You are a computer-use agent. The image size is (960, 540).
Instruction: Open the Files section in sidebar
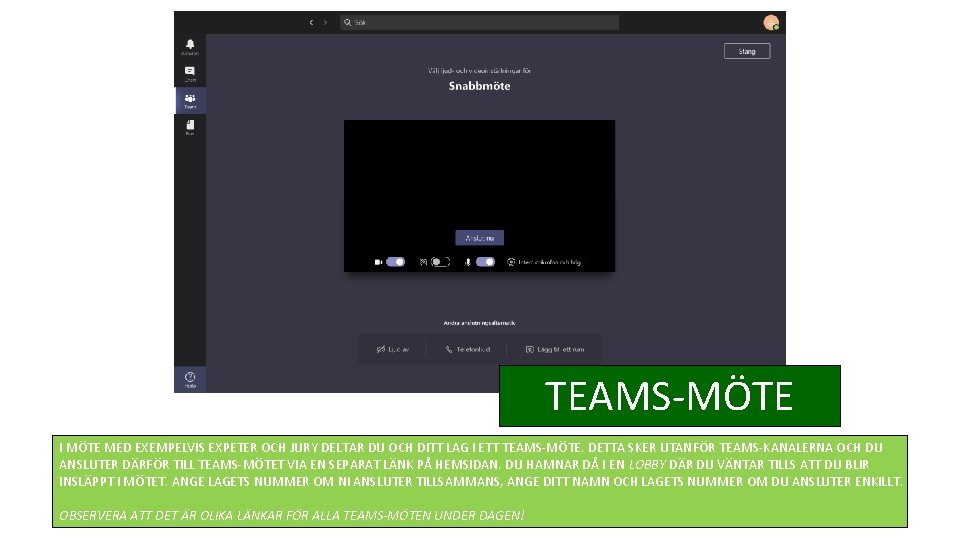tap(190, 127)
